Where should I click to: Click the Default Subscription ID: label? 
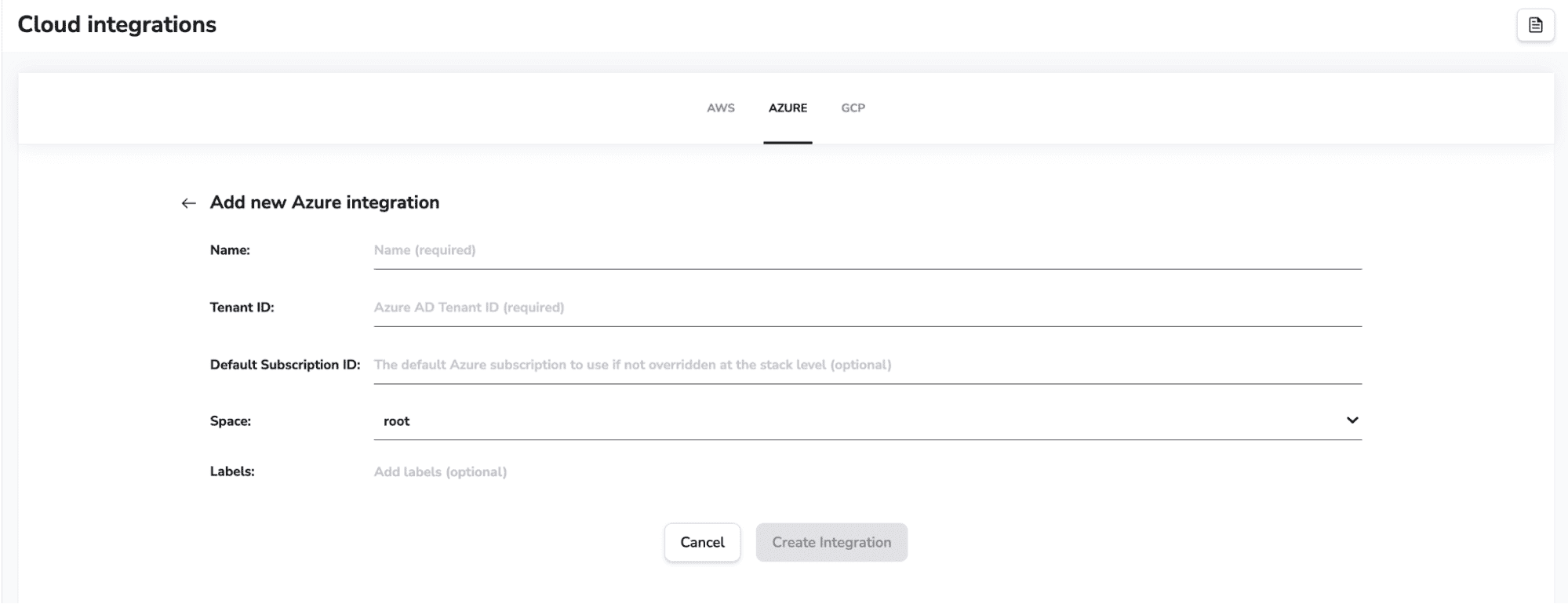(x=285, y=365)
